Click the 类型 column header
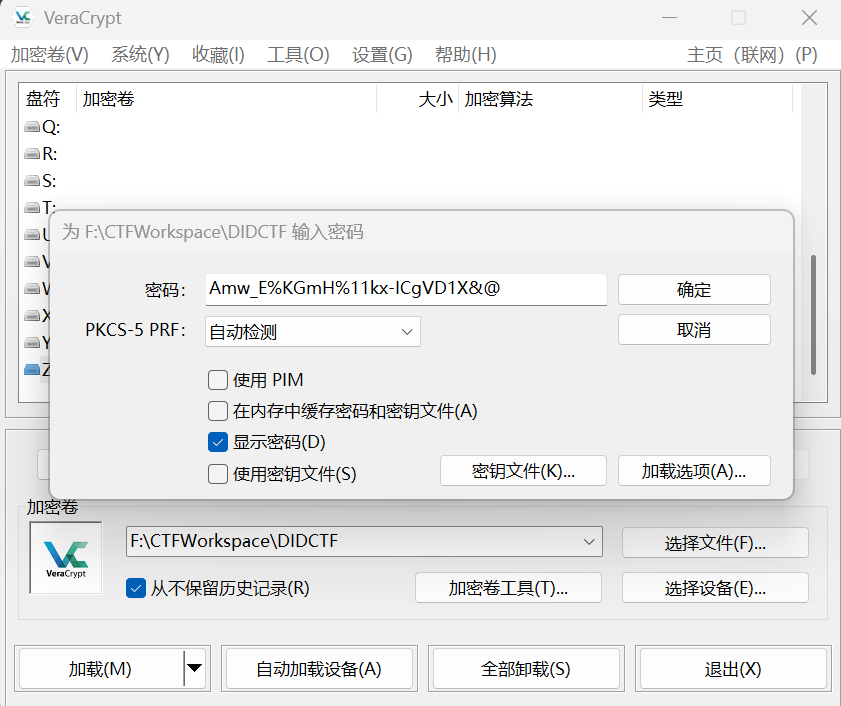The width and height of the screenshot is (841, 706). click(717, 99)
